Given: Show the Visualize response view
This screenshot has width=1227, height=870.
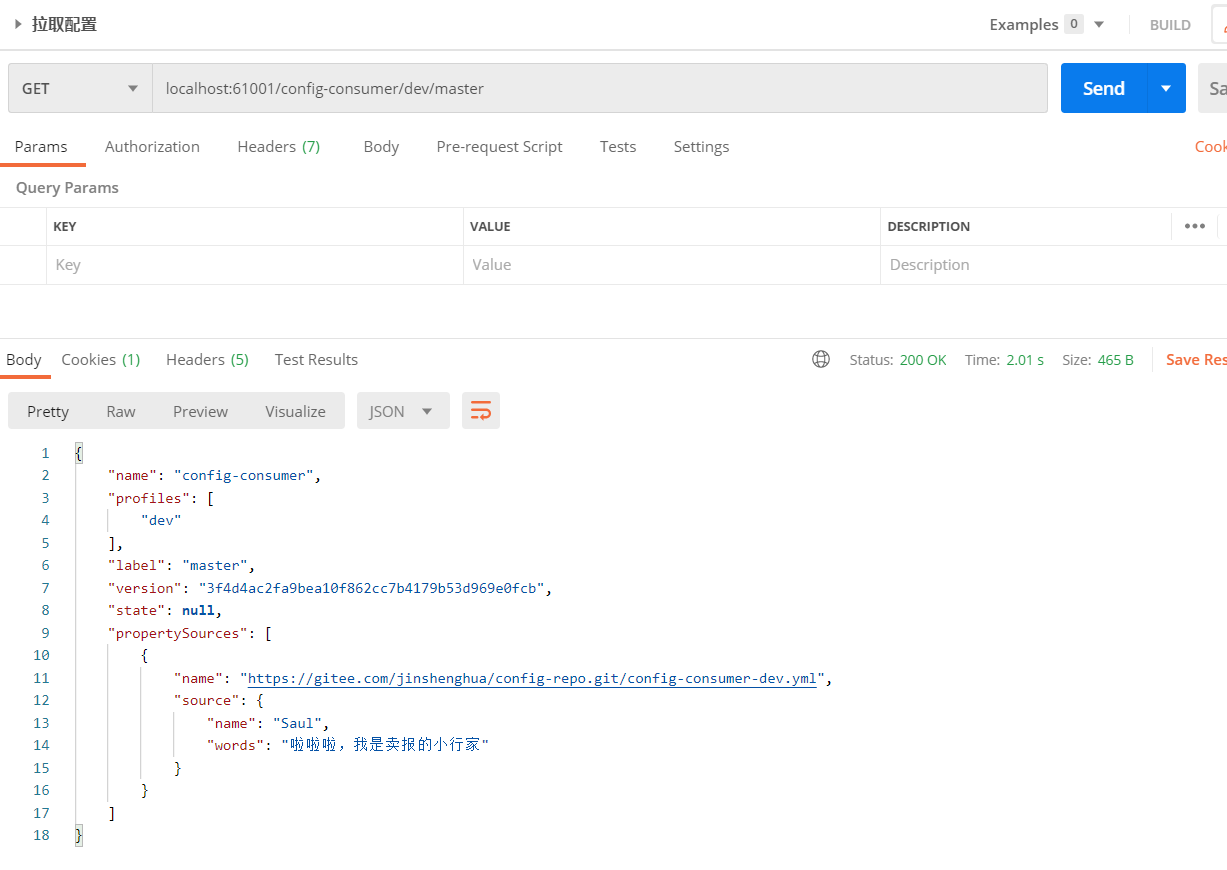Looking at the screenshot, I should coord(295,411).
